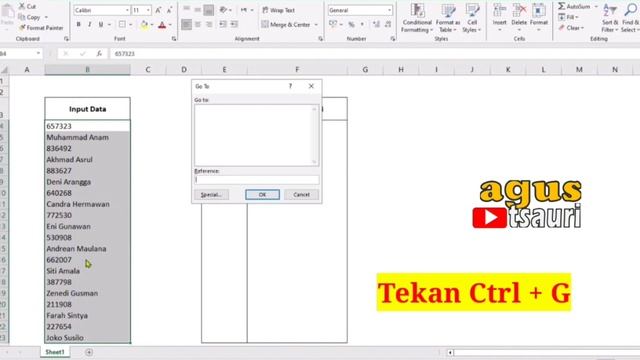The height and width of the screenshot is (360, 640).
Task: Click the AutoSum sigma icon
Action: pyautogui.click(x=562, y=6)
